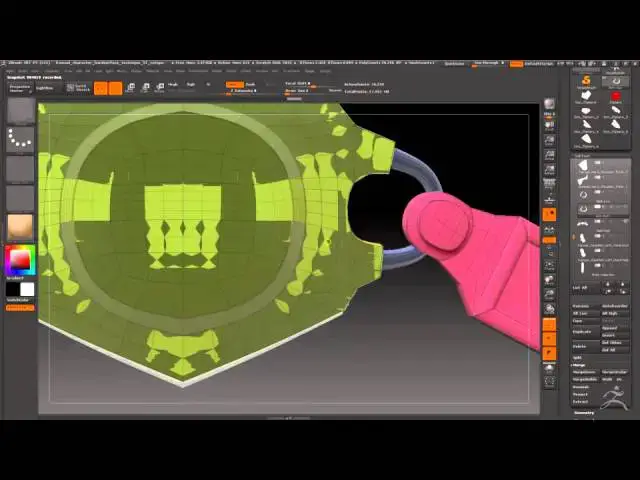Toggle visibility of first subtool row

coord(598,163)
